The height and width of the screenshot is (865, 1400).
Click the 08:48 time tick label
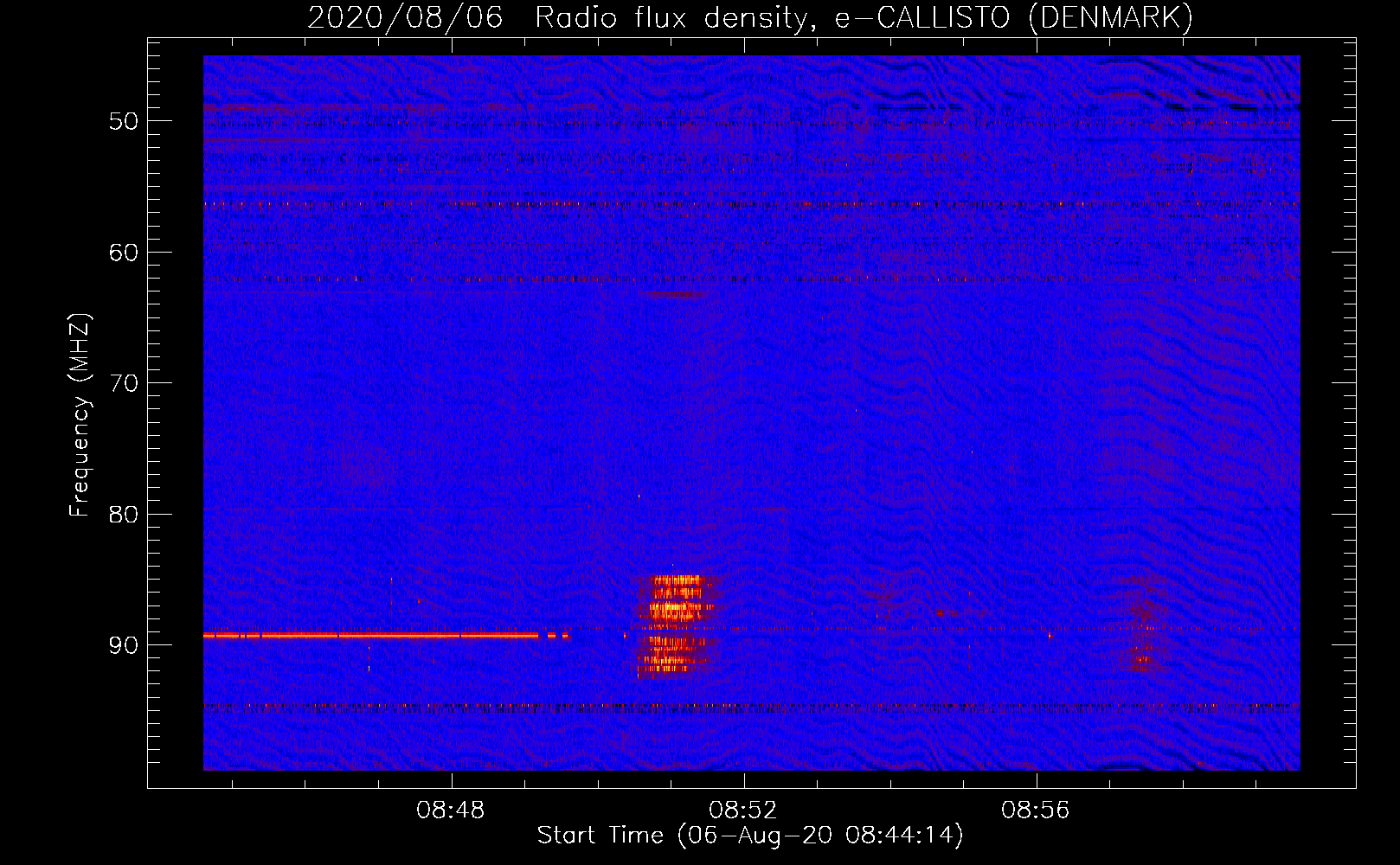(x=451, y=811)
